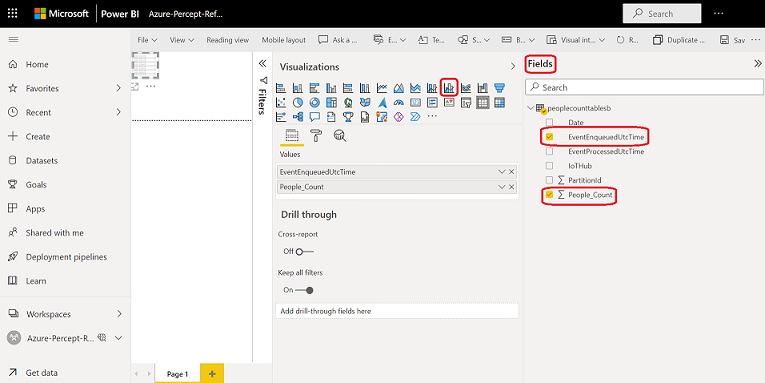This screenshot has height=383, width=765.
Task: Pick the line and clustered column chart
Action: click(449, 88)
